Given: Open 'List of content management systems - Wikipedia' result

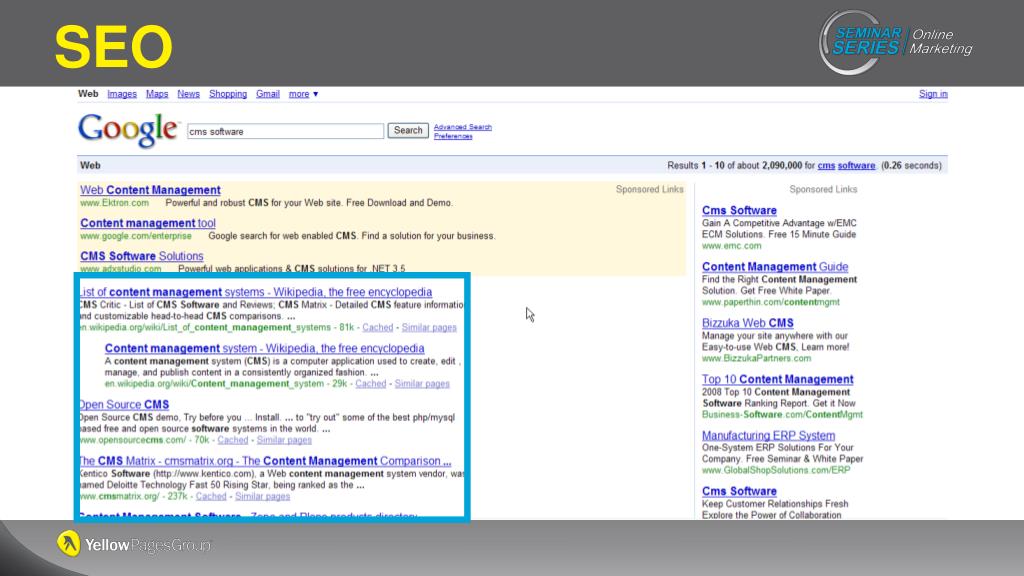Looking at the screenshot, I should click(x=255, y=292).
